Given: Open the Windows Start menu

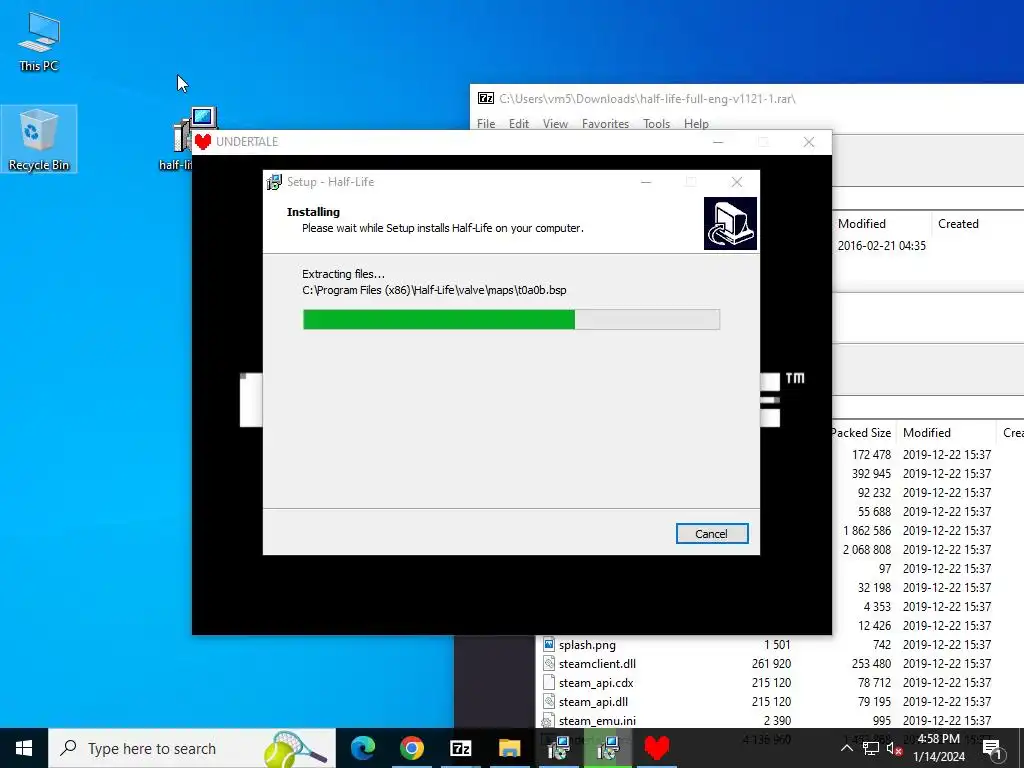Looking at the screenshot, I should [x=24, y=748].
